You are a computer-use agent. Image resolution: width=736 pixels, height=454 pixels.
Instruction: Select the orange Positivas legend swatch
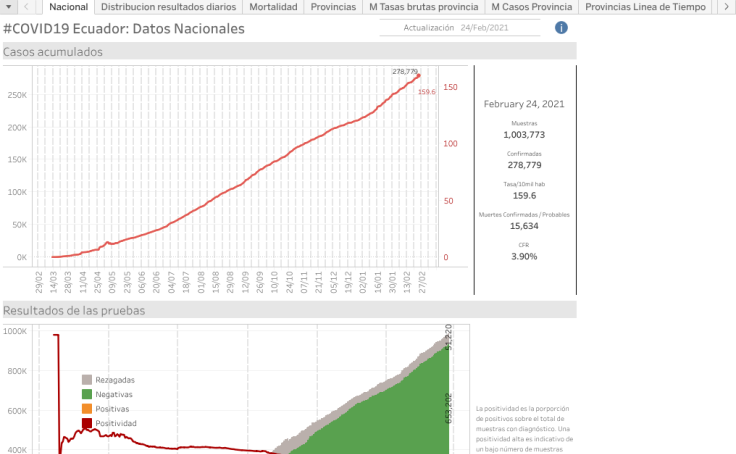click(x=87, y=409)
